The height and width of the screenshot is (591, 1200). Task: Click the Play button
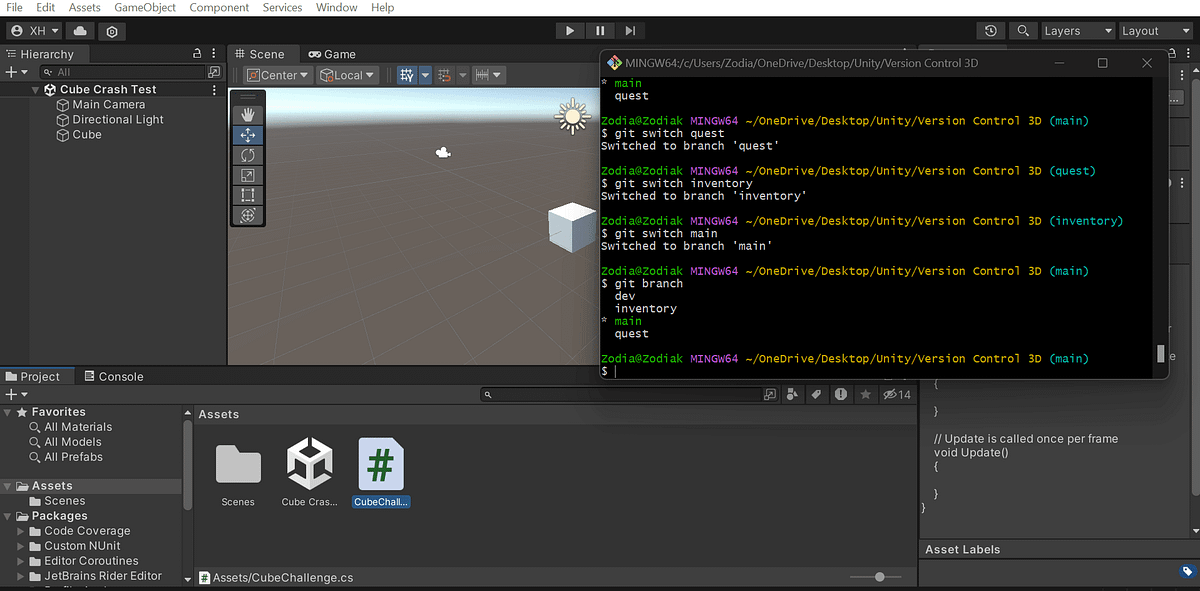point(569,31)
